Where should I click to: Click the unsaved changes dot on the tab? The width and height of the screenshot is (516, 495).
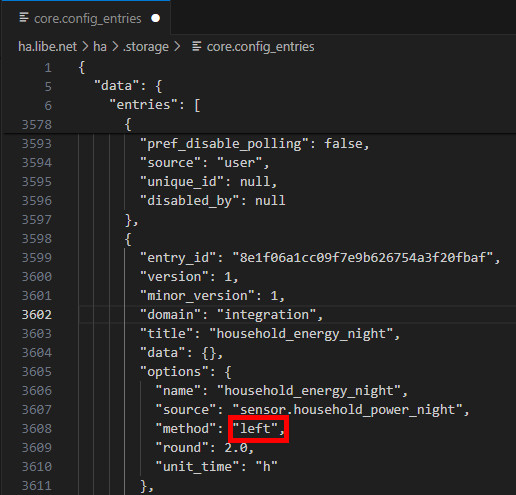point(155,18)
